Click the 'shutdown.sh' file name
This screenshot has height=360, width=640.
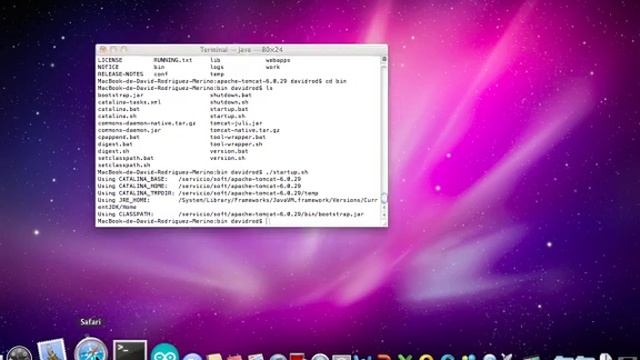coord(229,102)
